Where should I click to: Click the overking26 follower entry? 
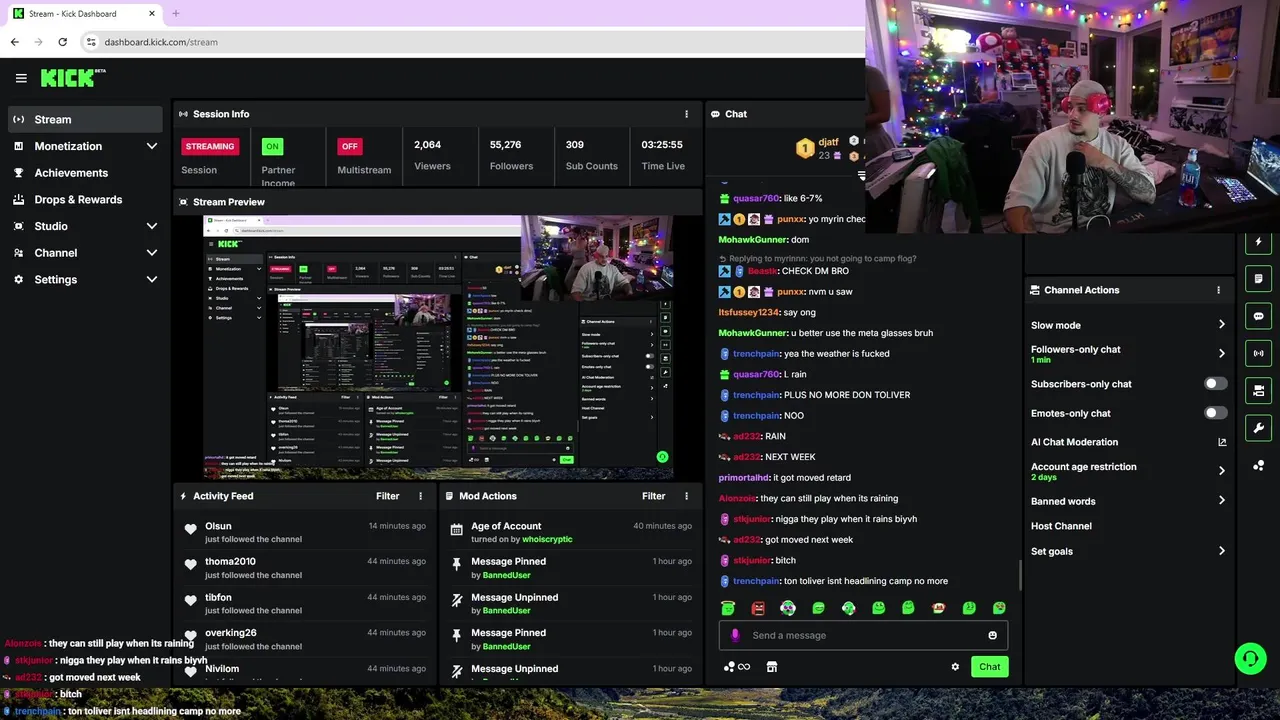pos(305,639)
